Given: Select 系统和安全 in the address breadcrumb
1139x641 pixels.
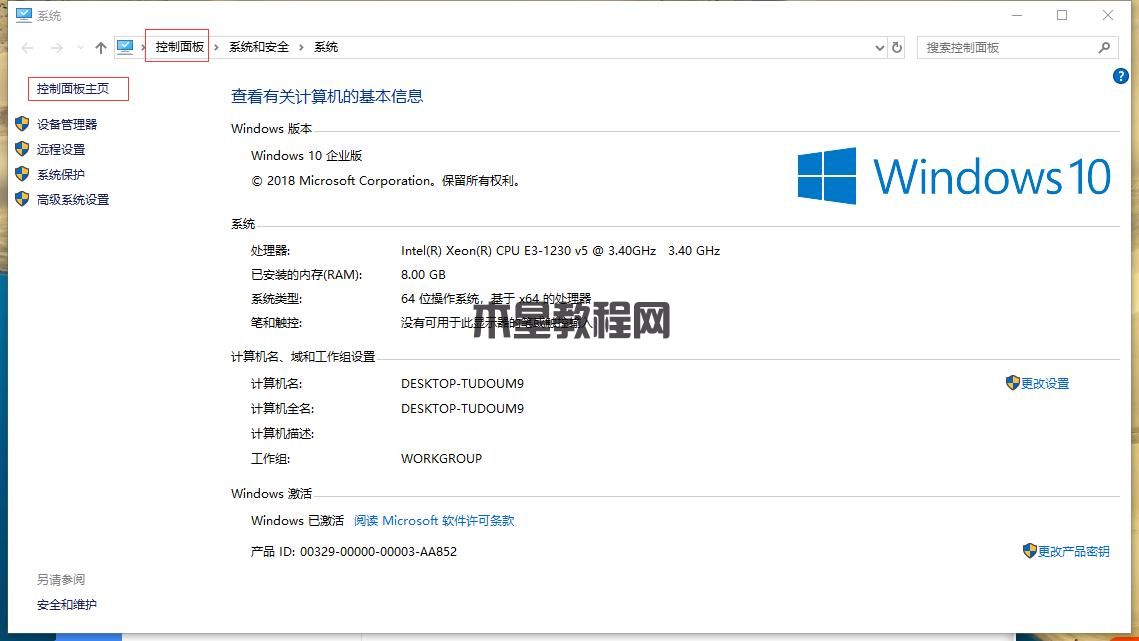Looking at the screenshot, I should point(259,47).
